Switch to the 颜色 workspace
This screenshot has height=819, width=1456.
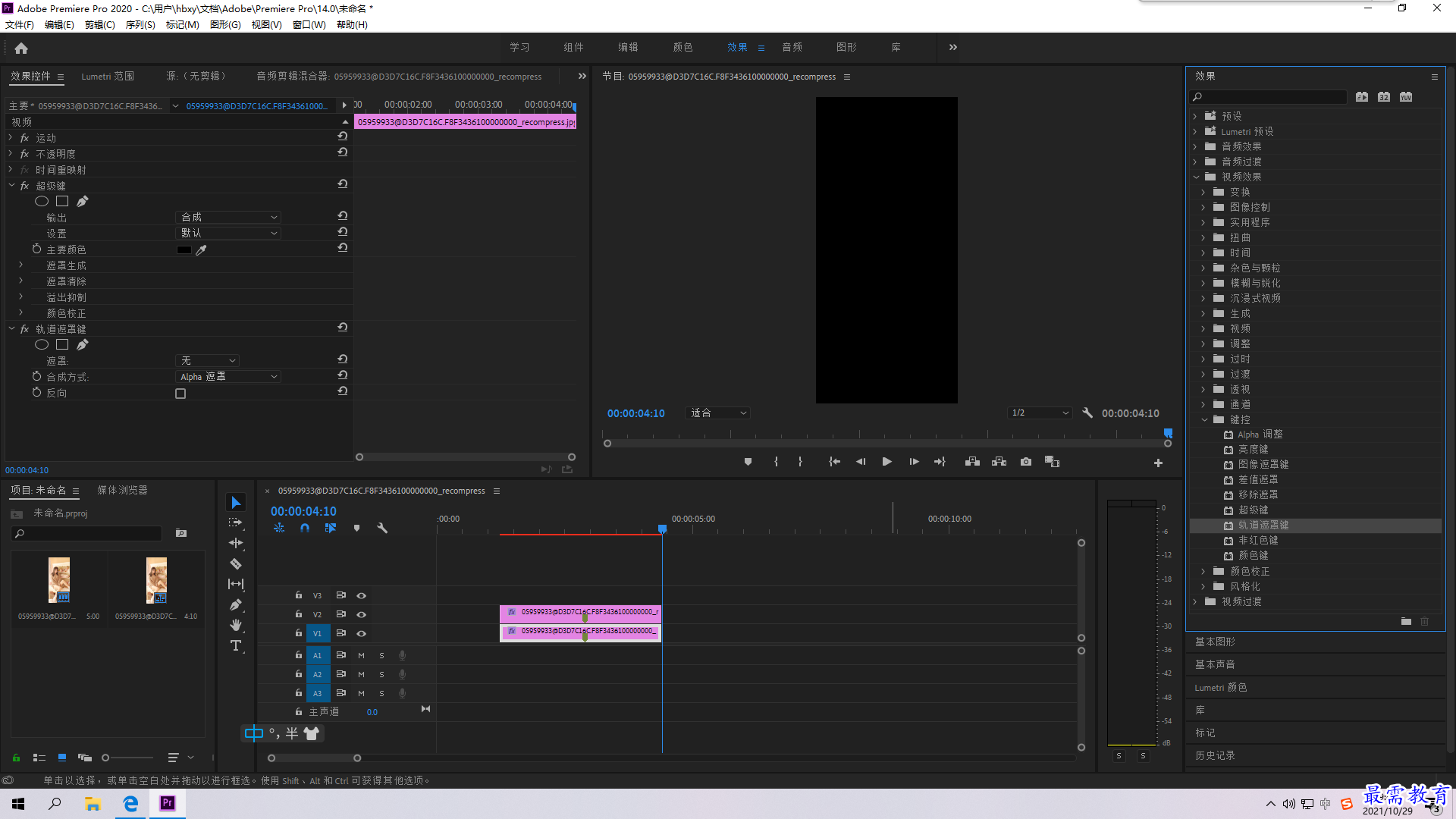[x=682, y=48]
